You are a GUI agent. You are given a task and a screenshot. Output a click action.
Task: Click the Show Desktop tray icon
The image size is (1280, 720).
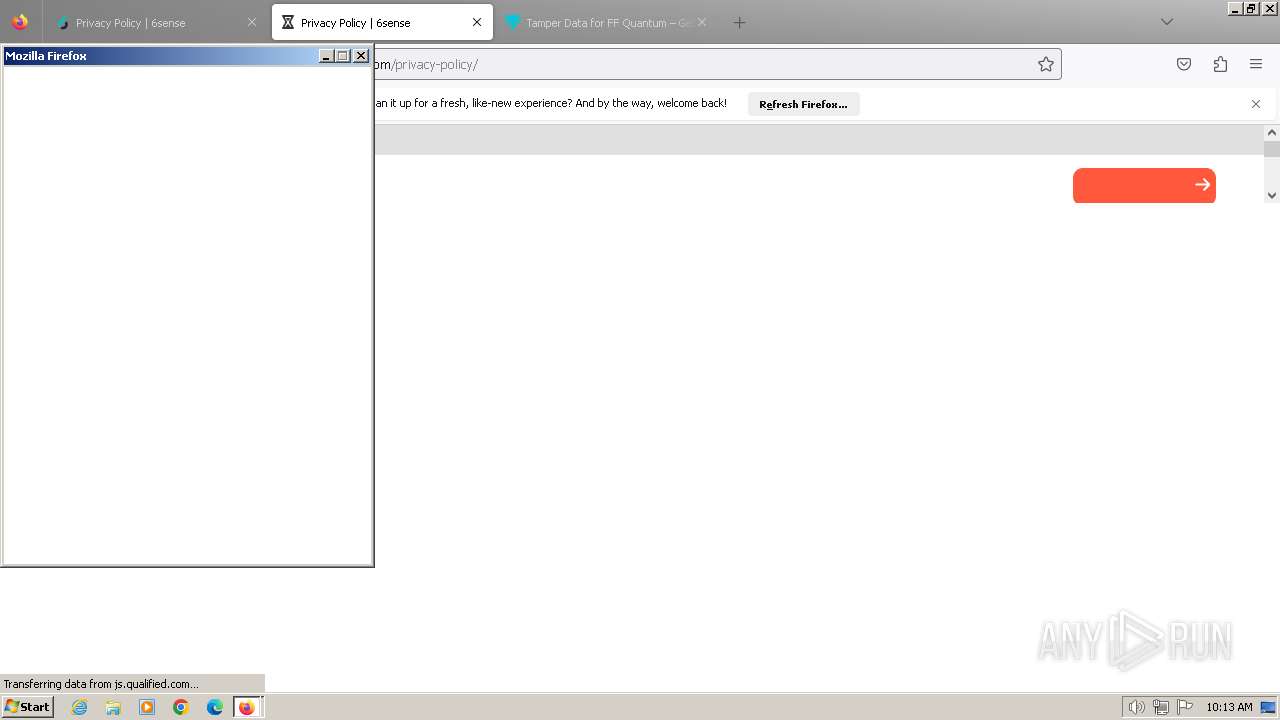[x=1269, y=707]
